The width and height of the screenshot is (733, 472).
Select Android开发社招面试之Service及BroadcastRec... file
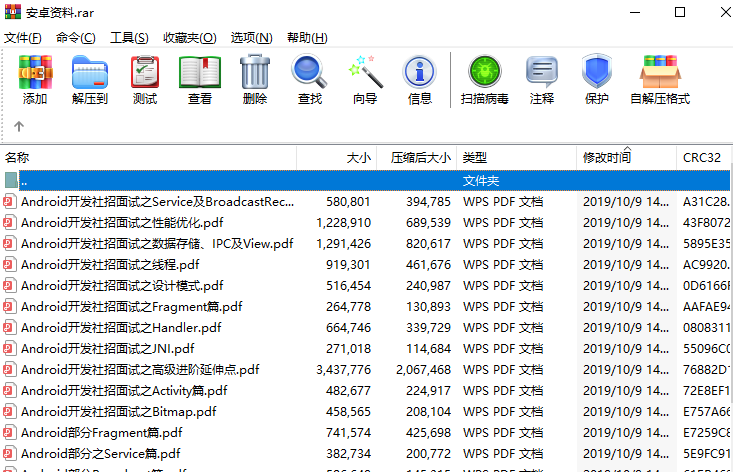[x=157, y=201]
